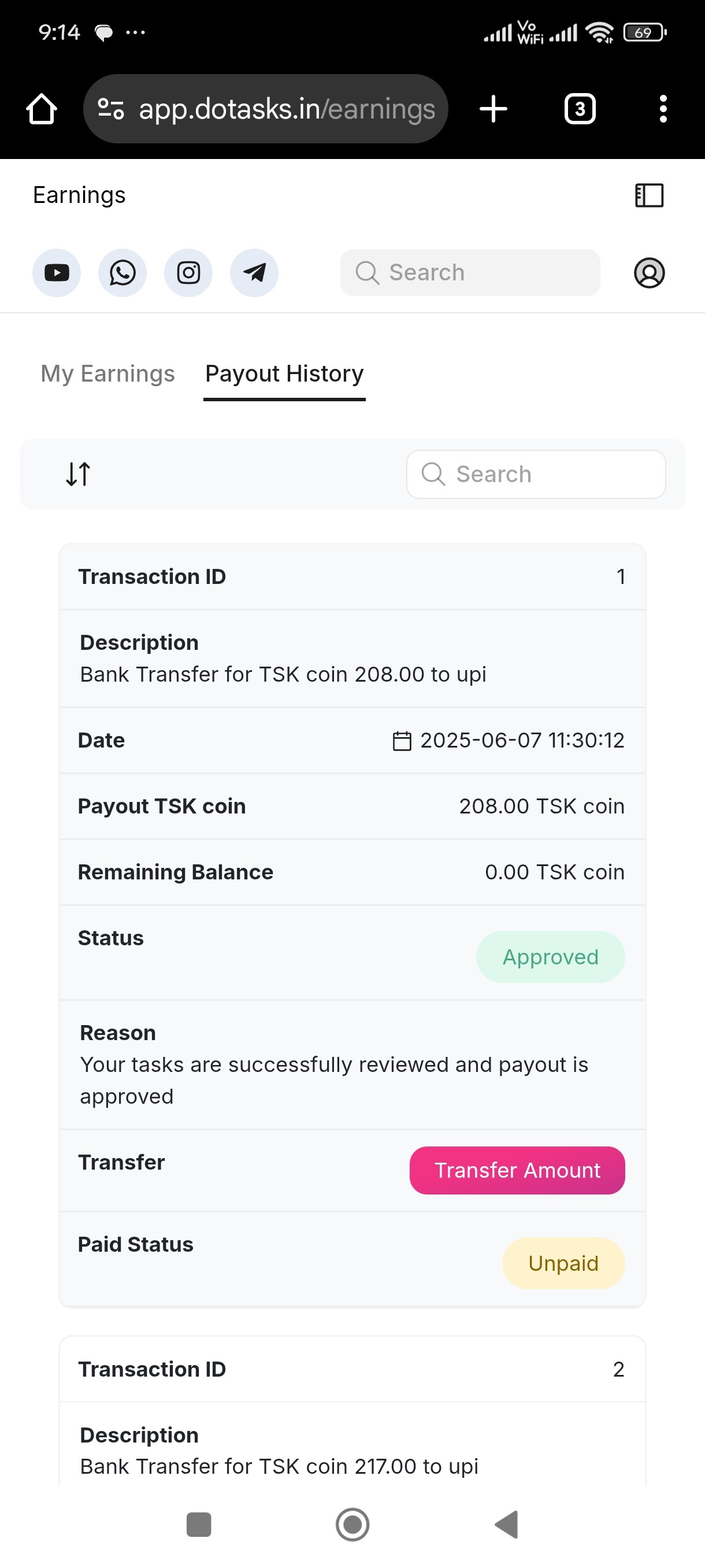Select the Payout History tab
The width and height of the screenshot is (705, 1568).
coord(284,373)
